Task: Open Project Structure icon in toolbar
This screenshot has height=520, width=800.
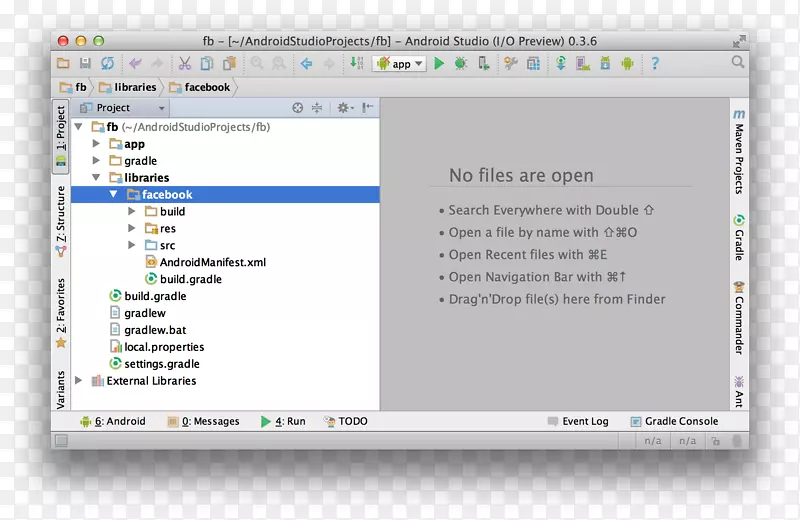Action: point(533,63)
